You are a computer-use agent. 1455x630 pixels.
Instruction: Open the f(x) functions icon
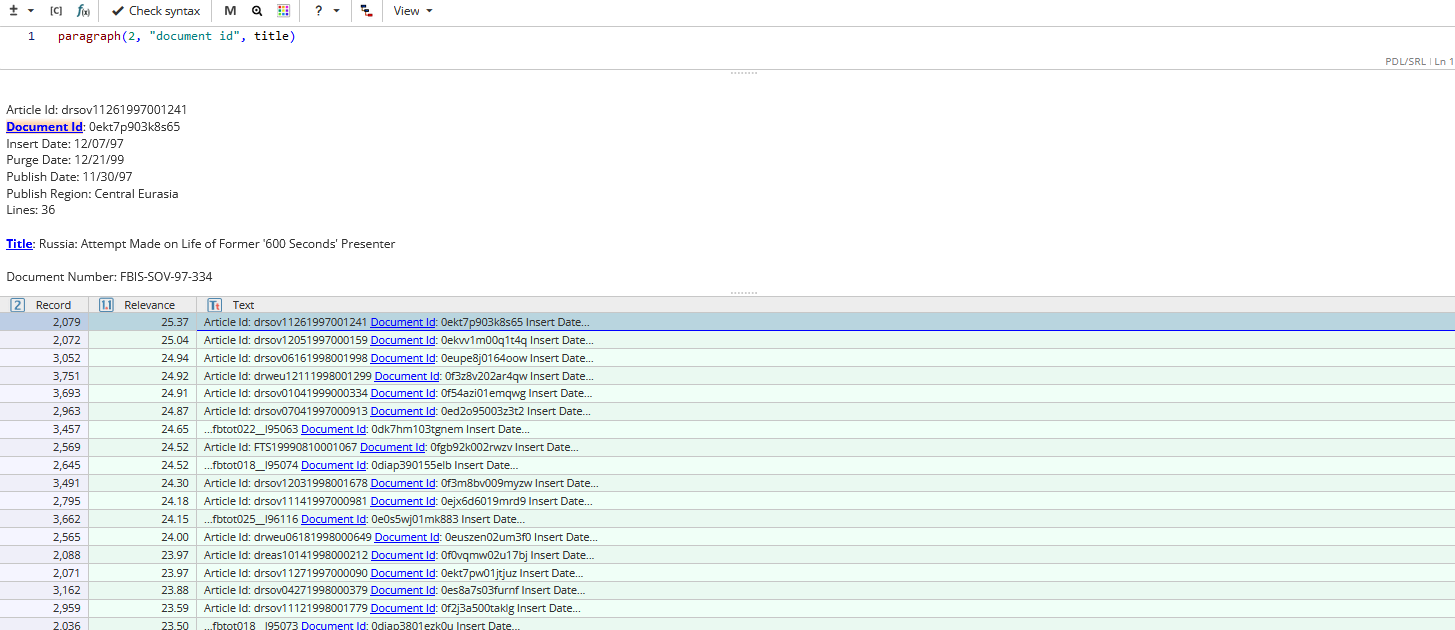83,11
